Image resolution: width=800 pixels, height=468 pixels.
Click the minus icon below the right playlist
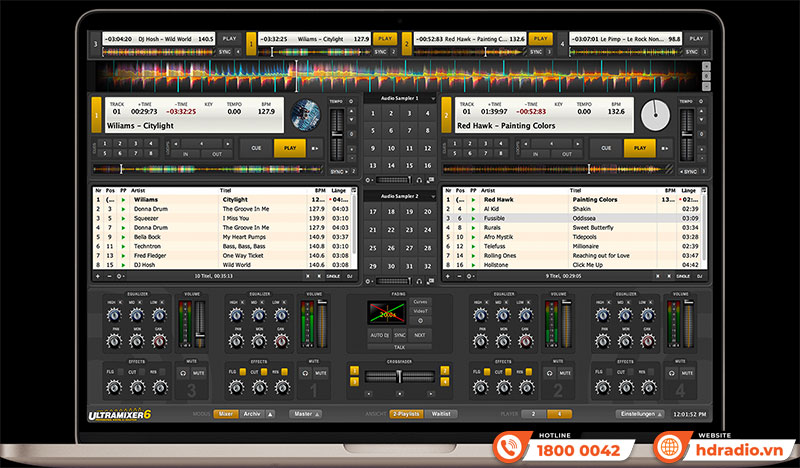[456, 275]
